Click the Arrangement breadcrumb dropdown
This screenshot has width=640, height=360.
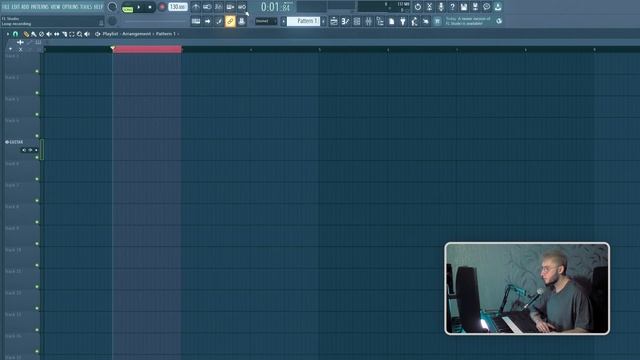[x=136, y=34]
